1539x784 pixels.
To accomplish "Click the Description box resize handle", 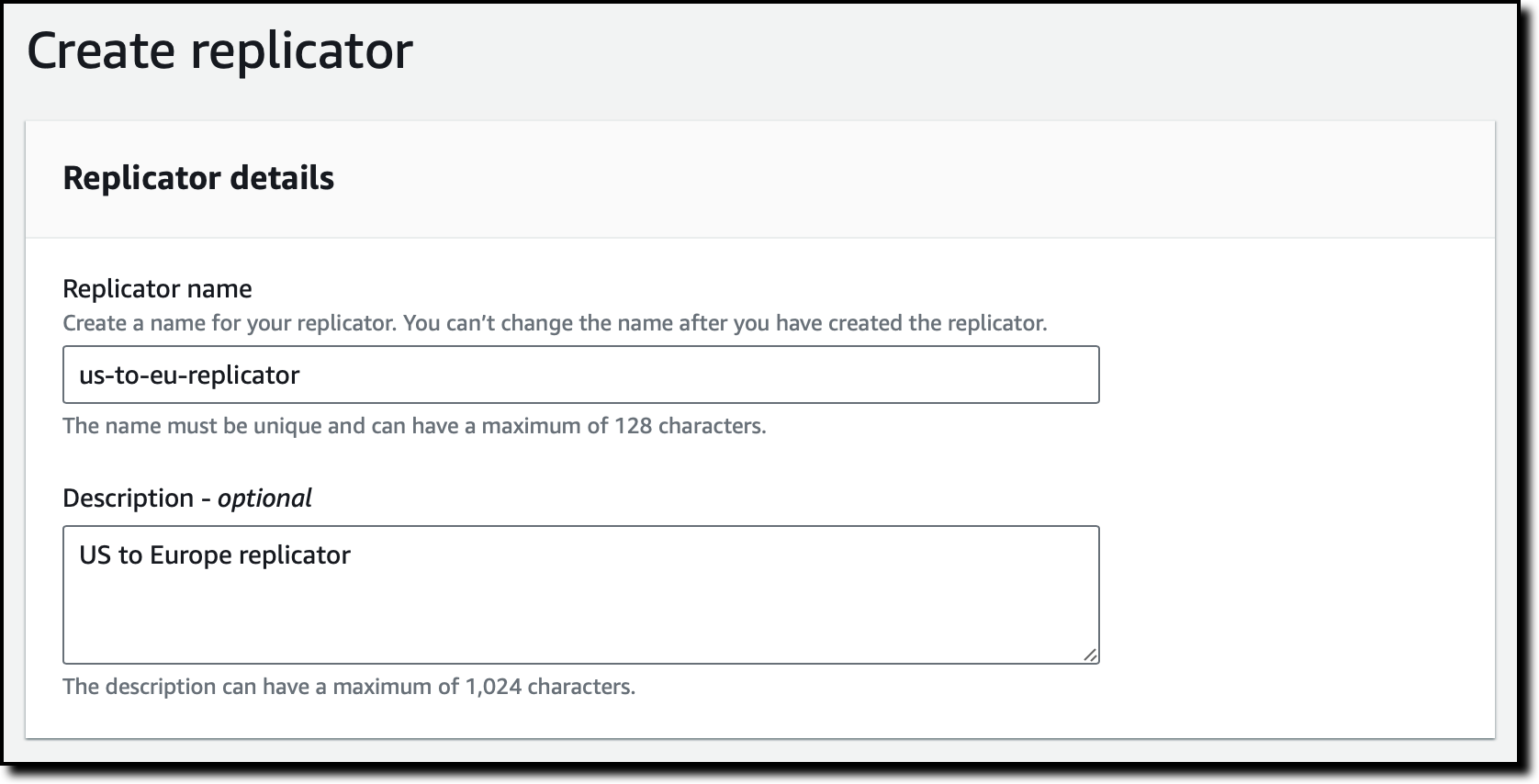I will tap(1089, 654).
